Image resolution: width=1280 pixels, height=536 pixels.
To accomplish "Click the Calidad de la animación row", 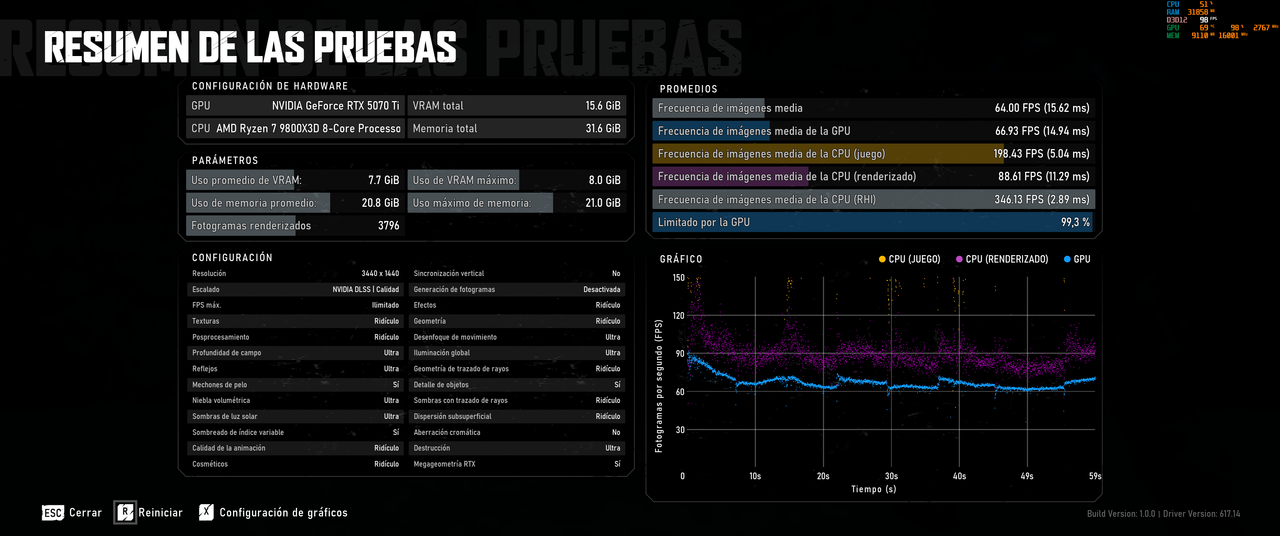I will 294,448.
